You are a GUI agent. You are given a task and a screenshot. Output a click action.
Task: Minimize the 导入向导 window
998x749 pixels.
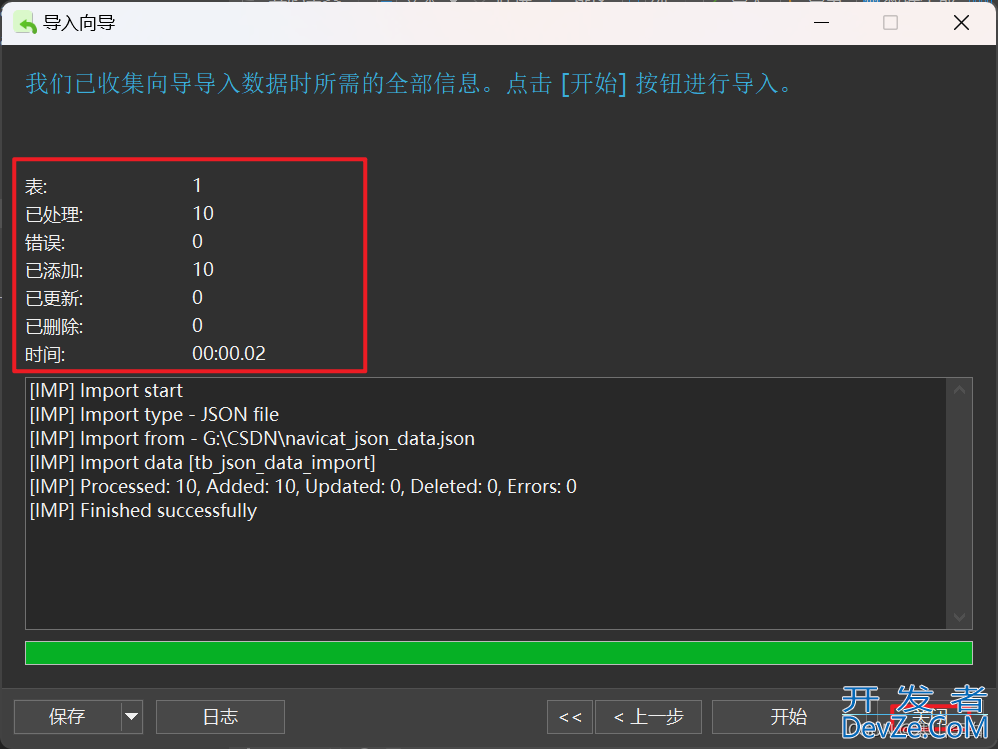pyautogui.click(x=822, y=23)
